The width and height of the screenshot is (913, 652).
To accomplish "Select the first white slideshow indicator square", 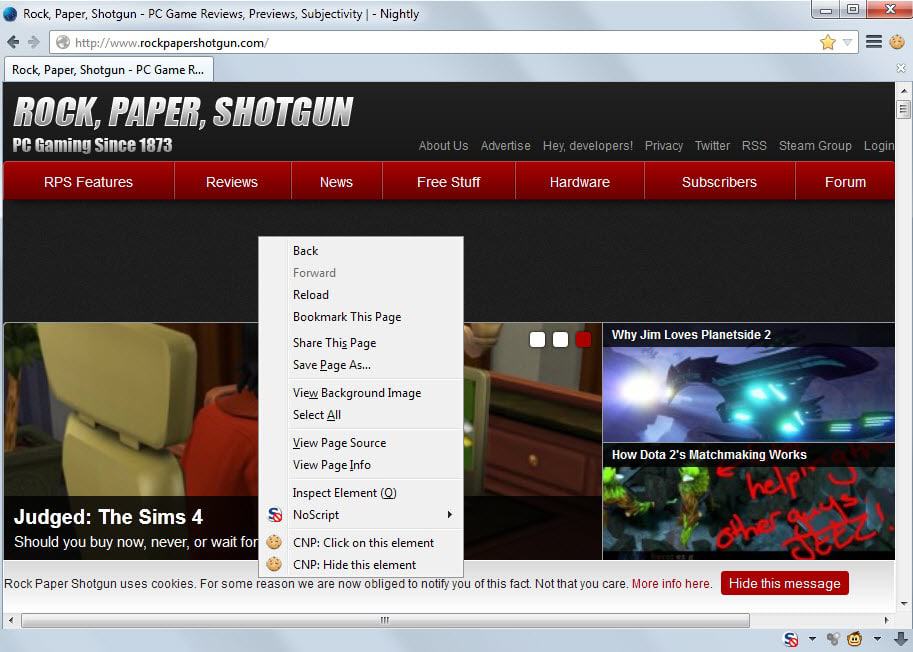I will 537,339.
